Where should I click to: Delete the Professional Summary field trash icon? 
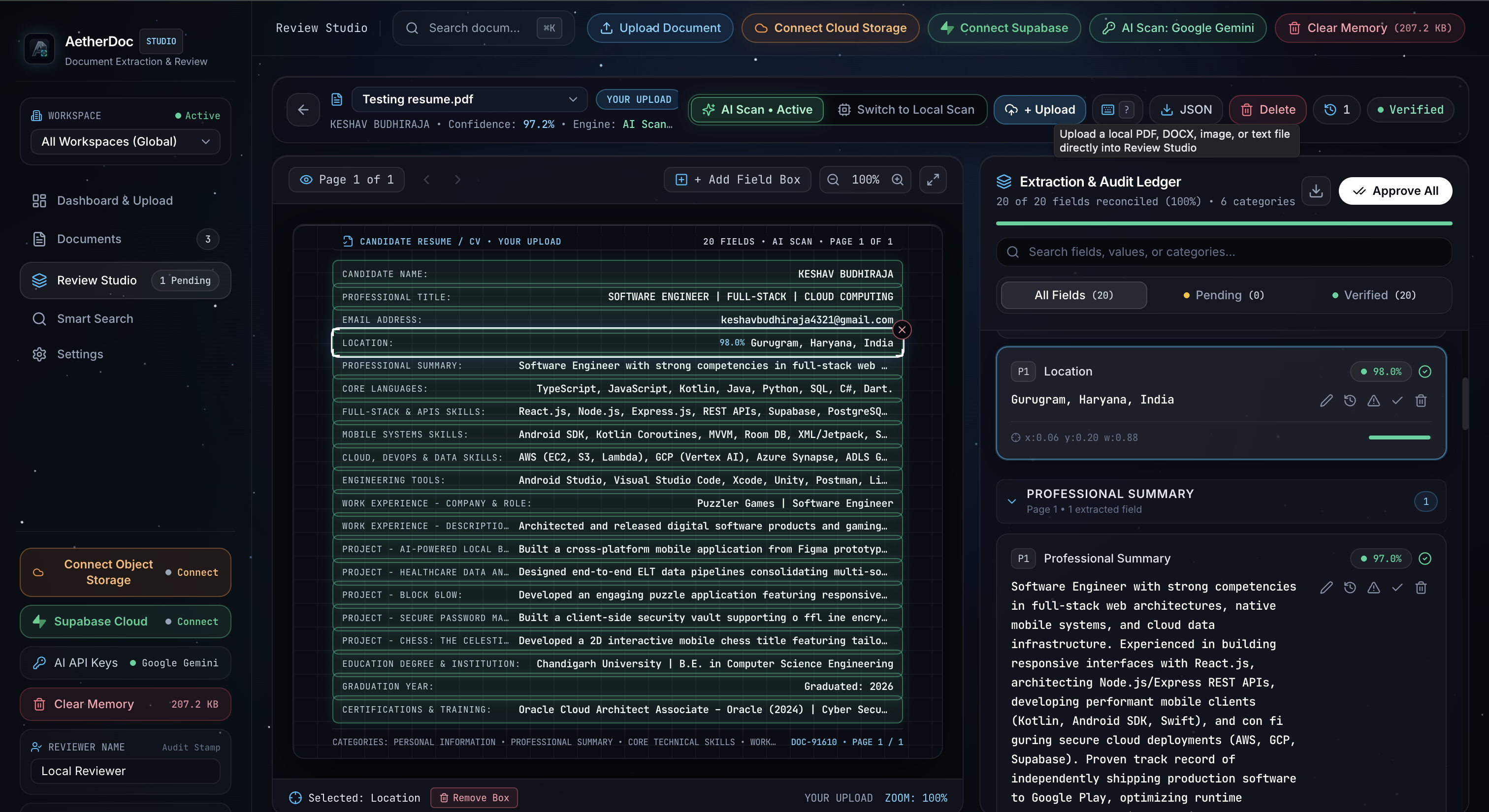point(1421,587)
